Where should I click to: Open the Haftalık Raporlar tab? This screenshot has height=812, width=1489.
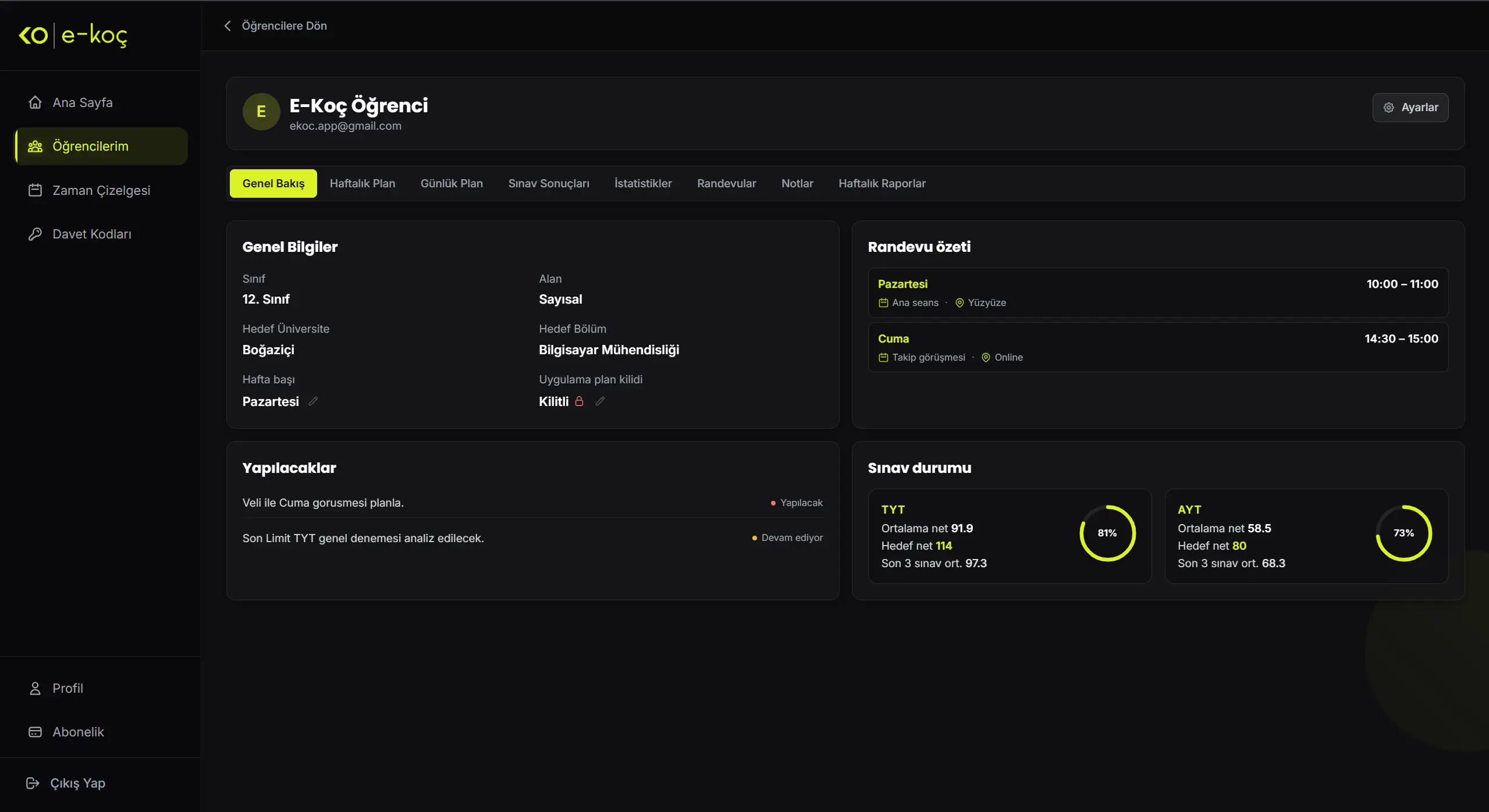(x=882, y=183)
